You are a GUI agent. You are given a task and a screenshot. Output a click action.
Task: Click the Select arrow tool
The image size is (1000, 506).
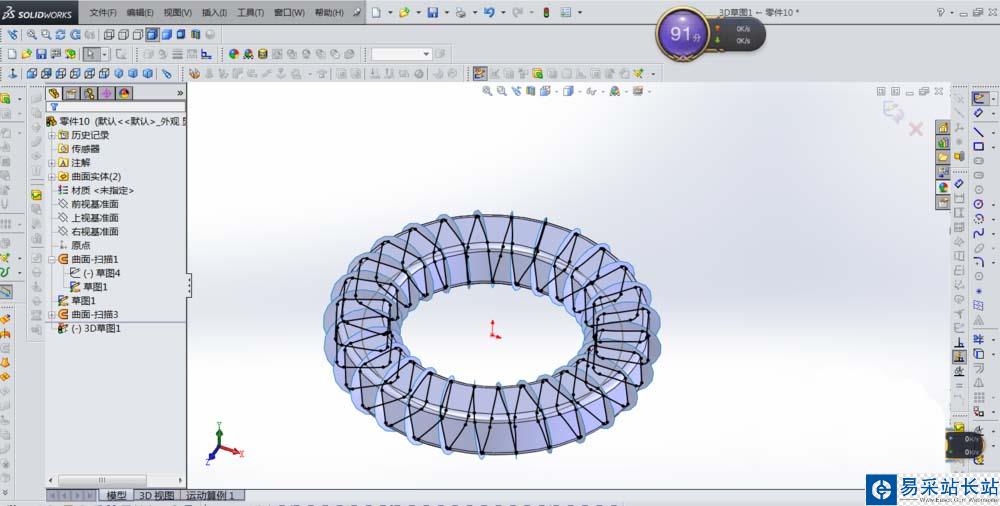click(91, 54)
